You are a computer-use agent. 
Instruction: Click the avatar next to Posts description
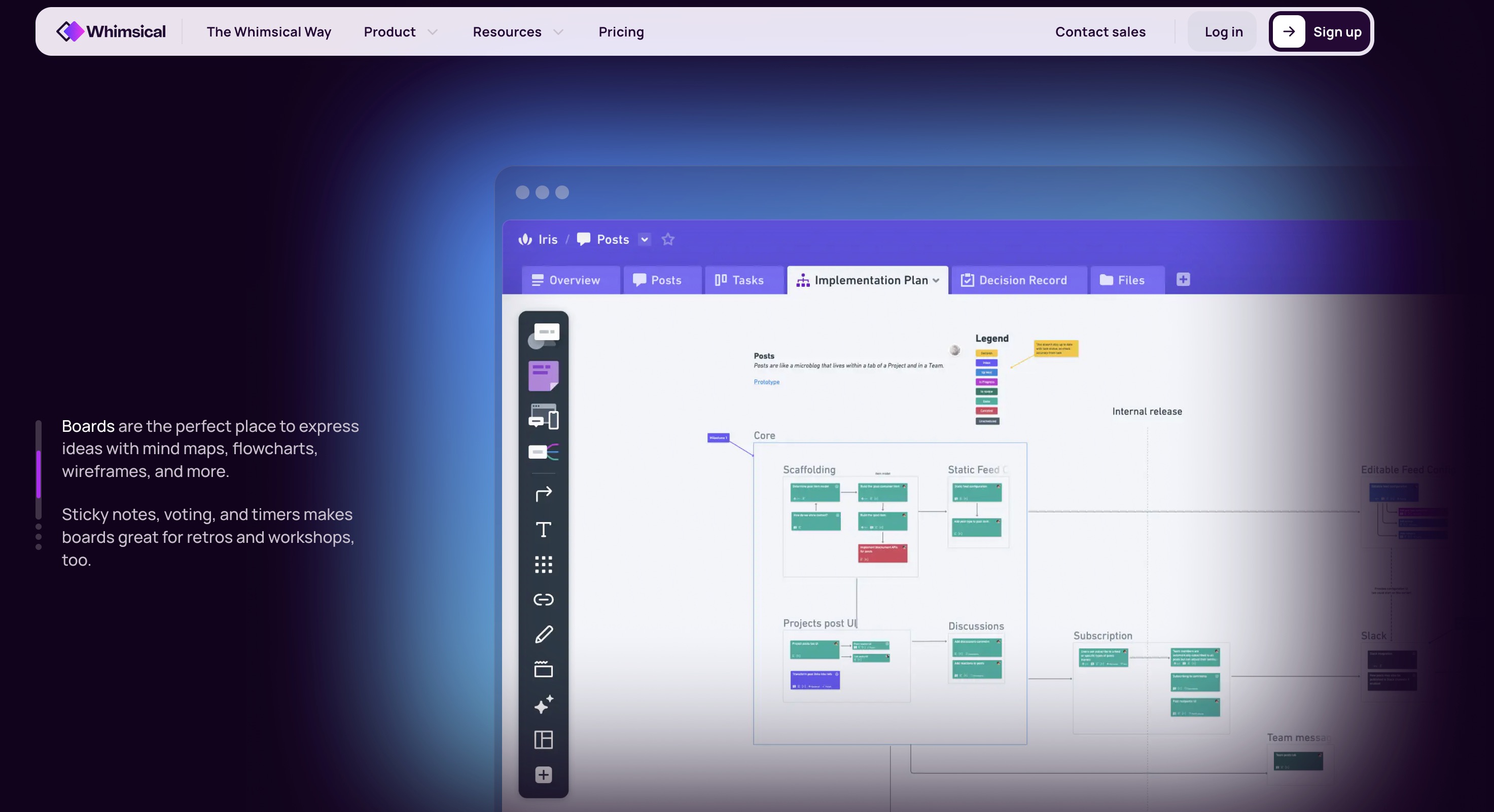[x=954, y=350]
